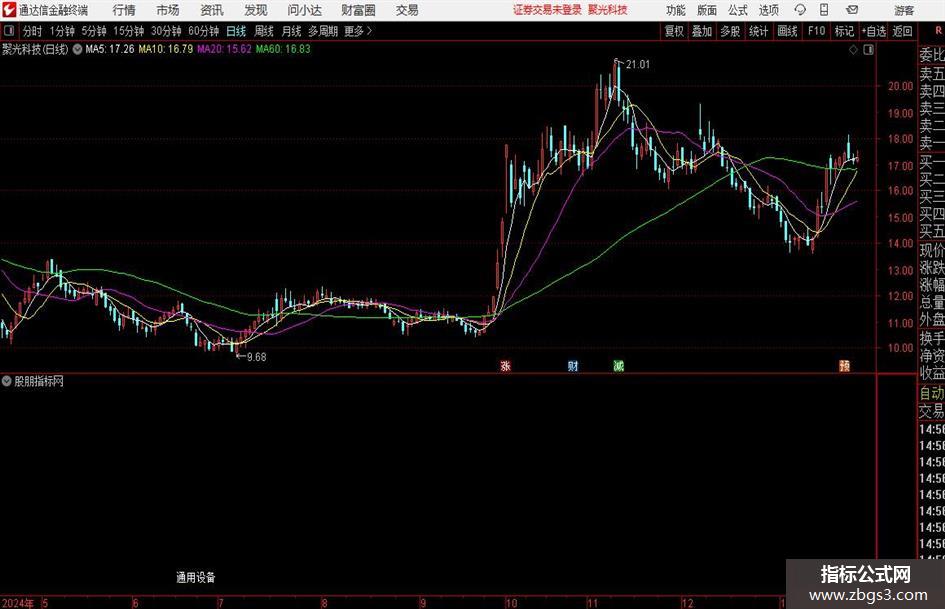Switch to the 5分钟 period tab
Image resolution: width=945 pixels, height=609 pixels.
click(94, 31)
